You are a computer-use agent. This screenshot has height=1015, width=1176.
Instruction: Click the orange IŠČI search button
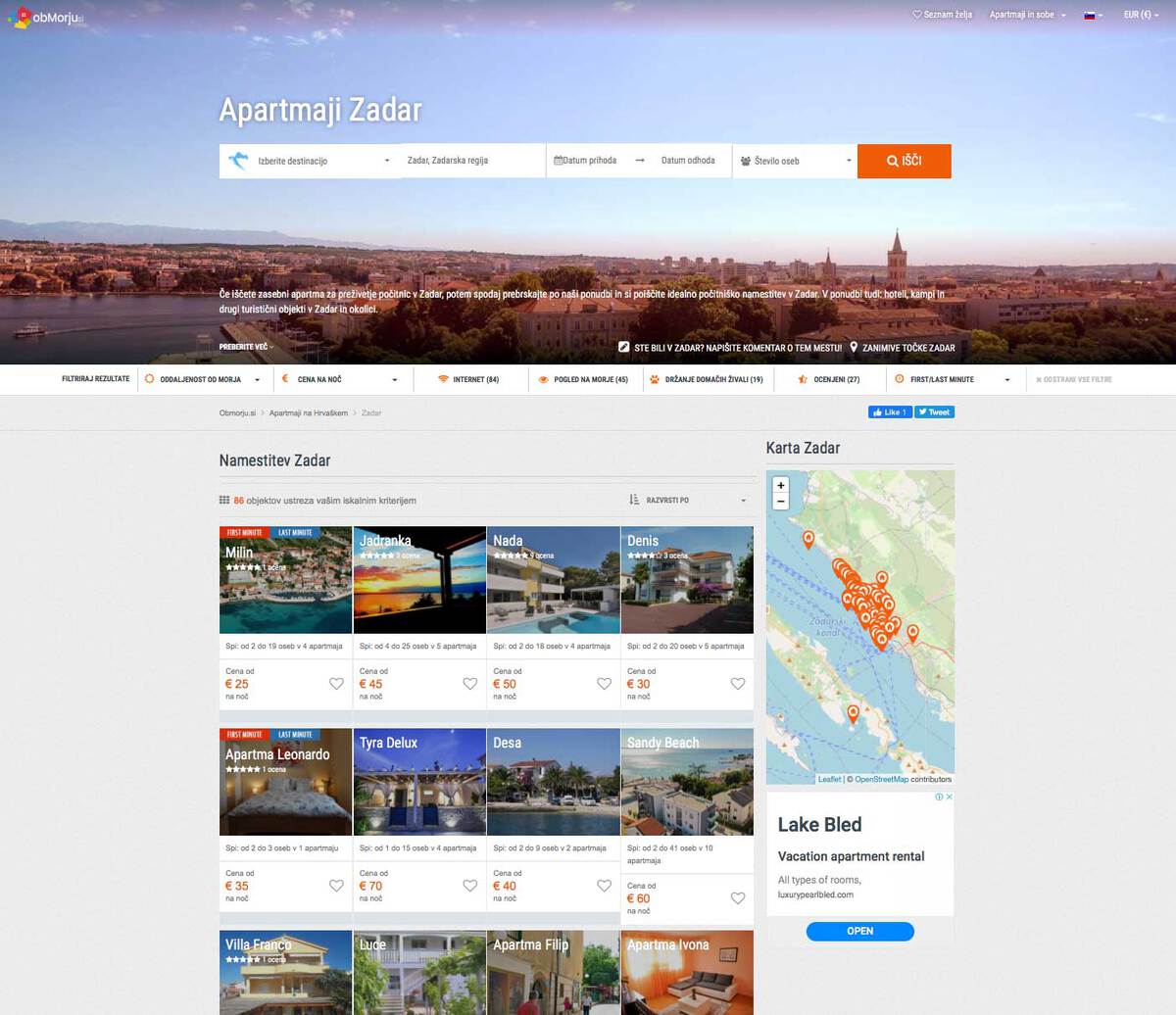[905, 161]
